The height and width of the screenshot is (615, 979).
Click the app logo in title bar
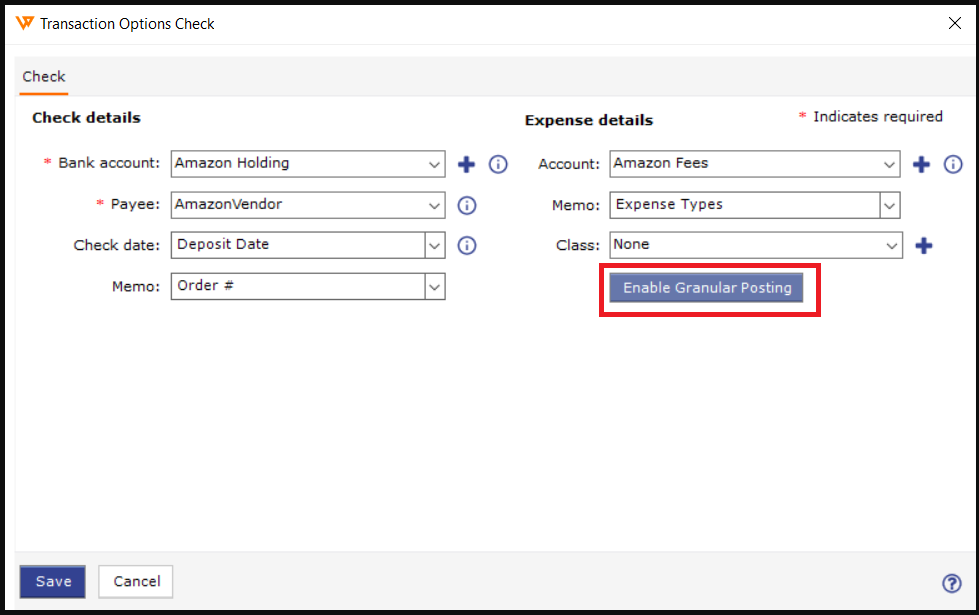[25, 23]
